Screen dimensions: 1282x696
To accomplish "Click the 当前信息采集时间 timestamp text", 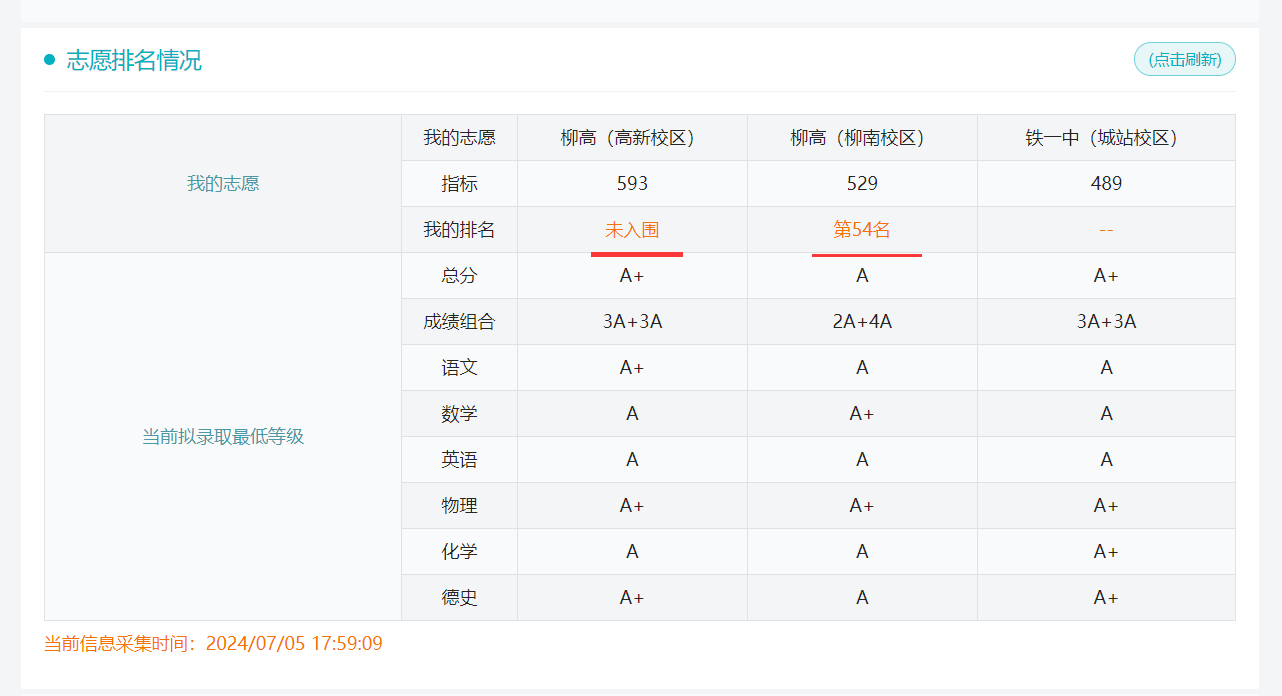I will pos(213,644).
